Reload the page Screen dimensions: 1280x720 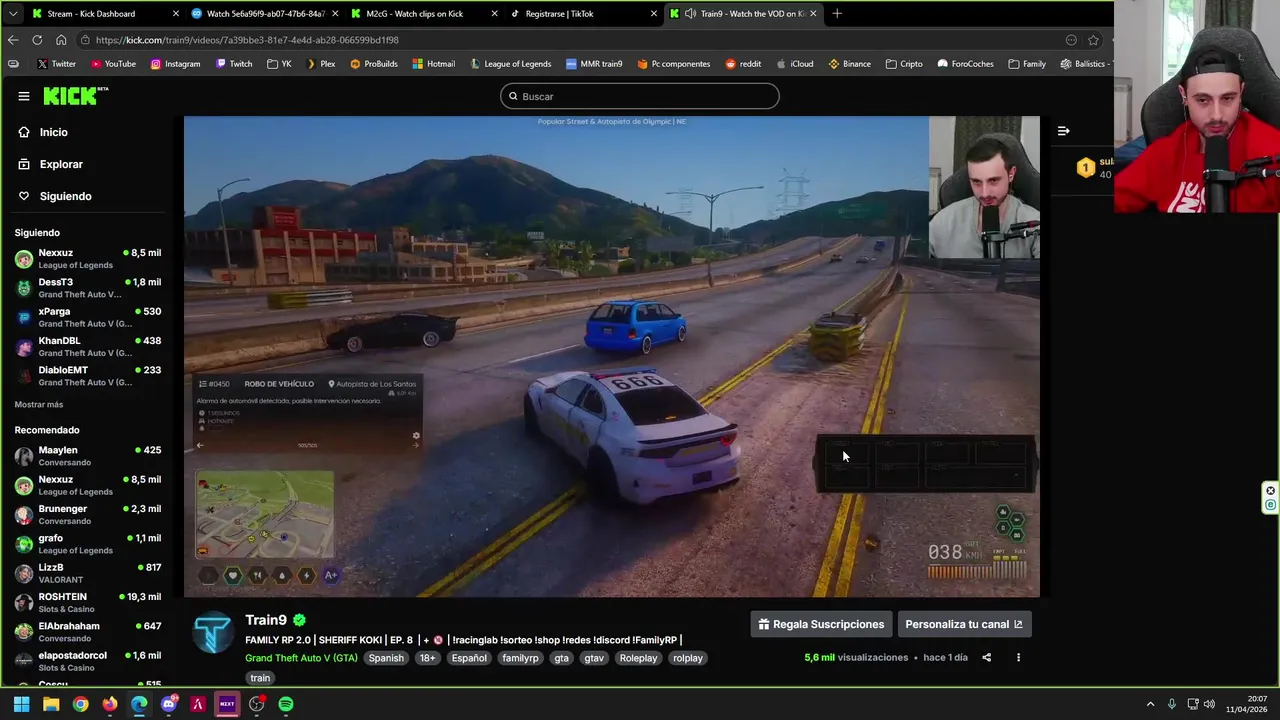[37, 40]
